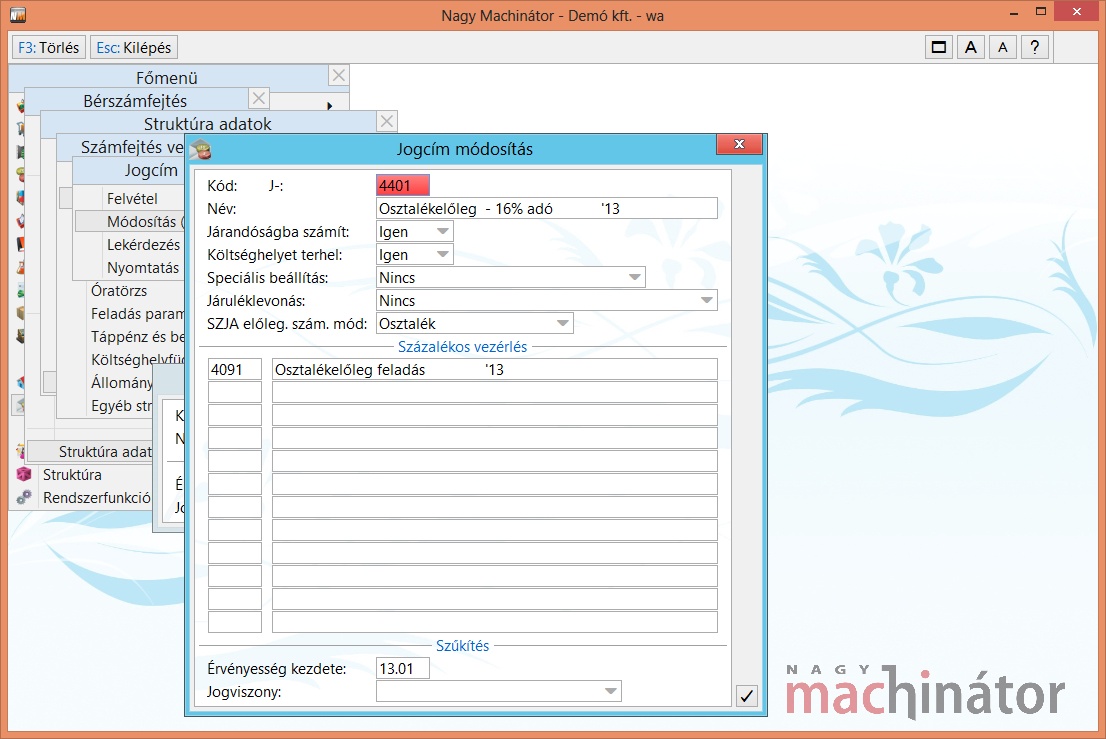Click the code cell containing 4091
The height and width of the screenshot is (739, 1106).
tap(235, 370)
